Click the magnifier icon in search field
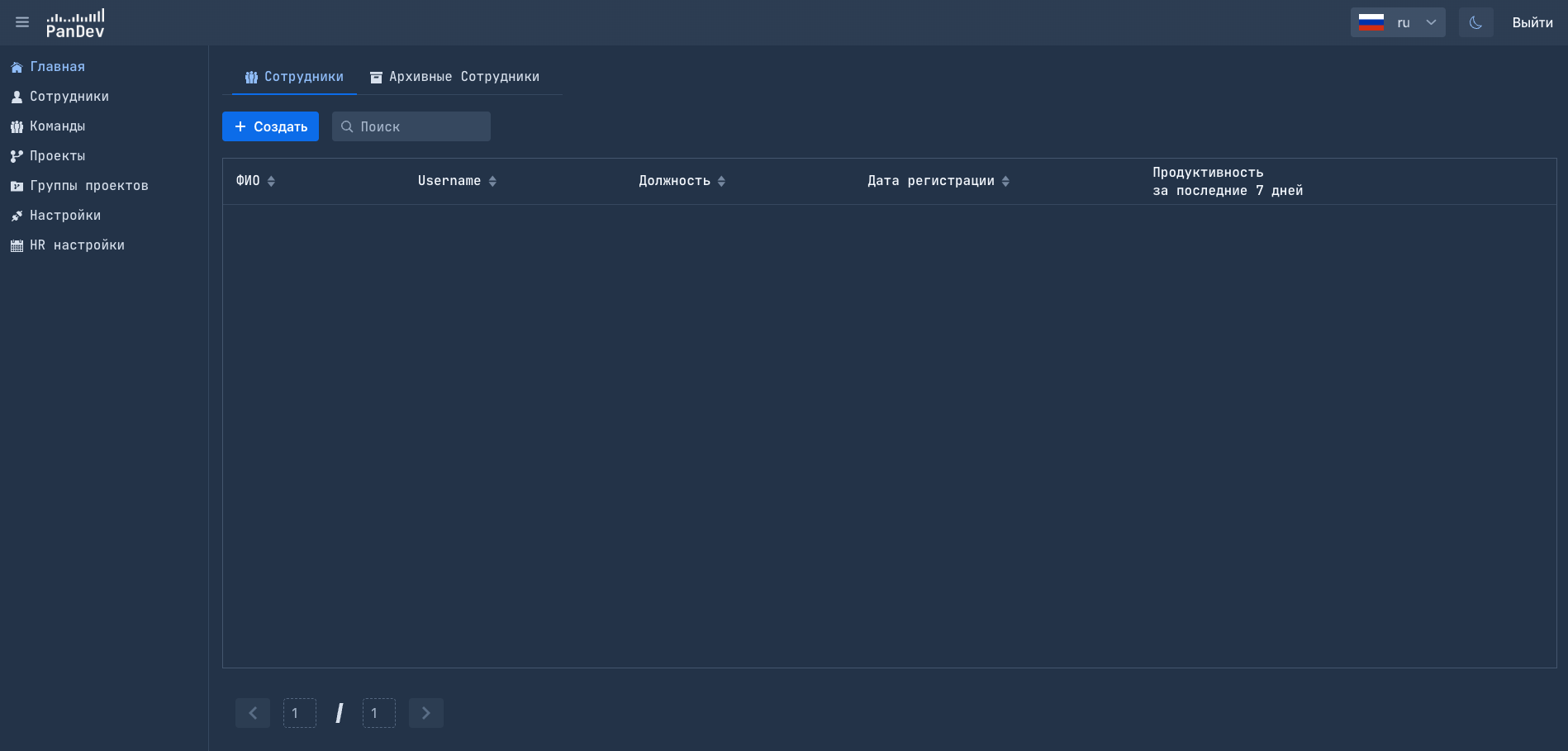The height and width of the screenshot is (751, 1568). click(347, 126)
